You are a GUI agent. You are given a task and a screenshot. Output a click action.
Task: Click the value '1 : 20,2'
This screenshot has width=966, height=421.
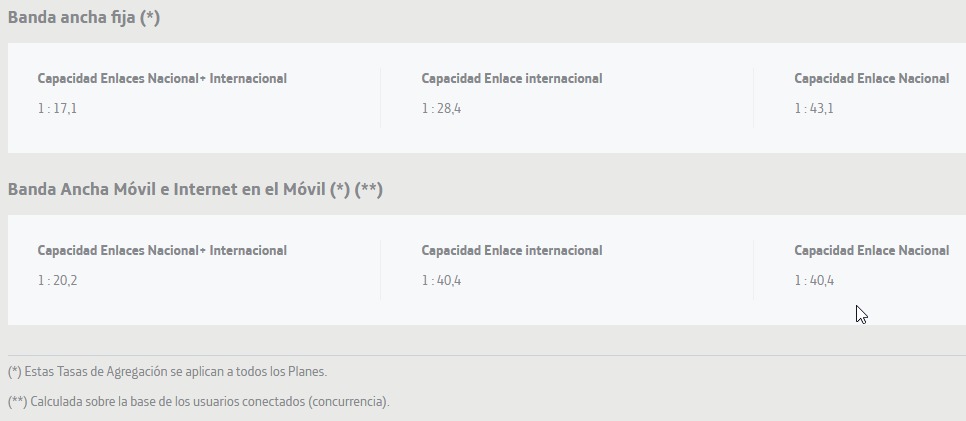coord(57,281)
